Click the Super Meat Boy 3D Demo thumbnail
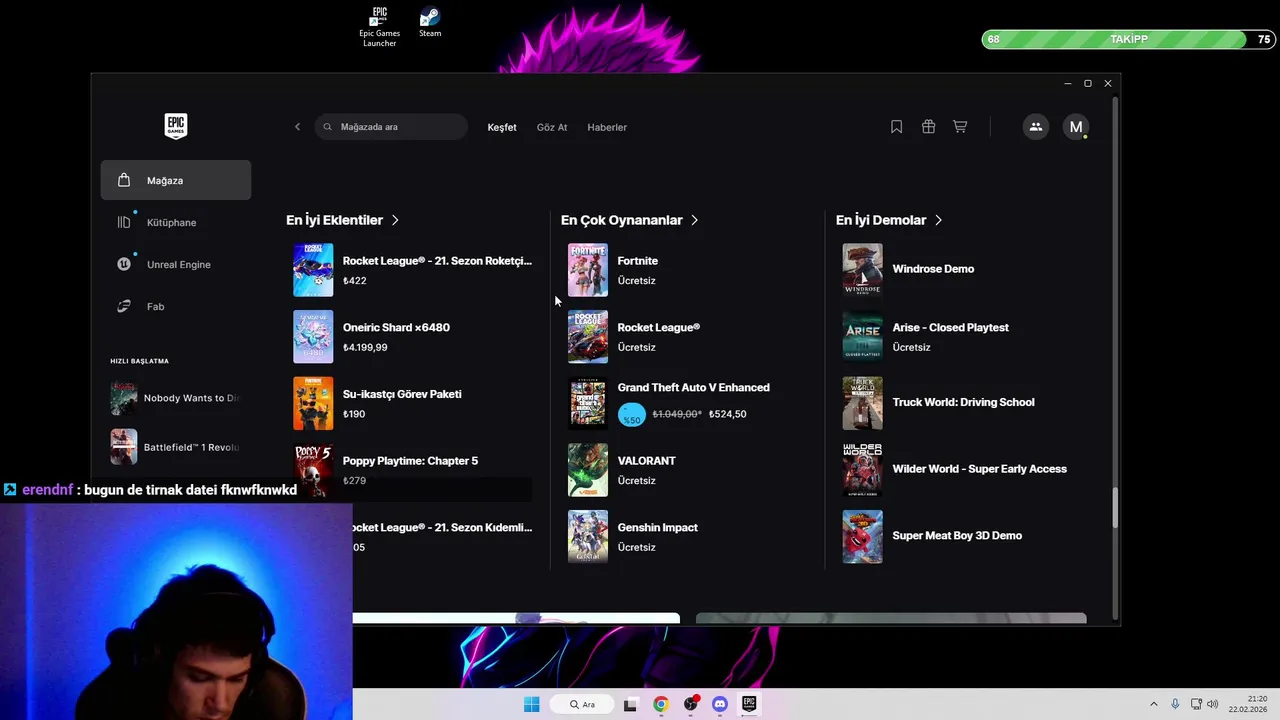 pos(862,537)
